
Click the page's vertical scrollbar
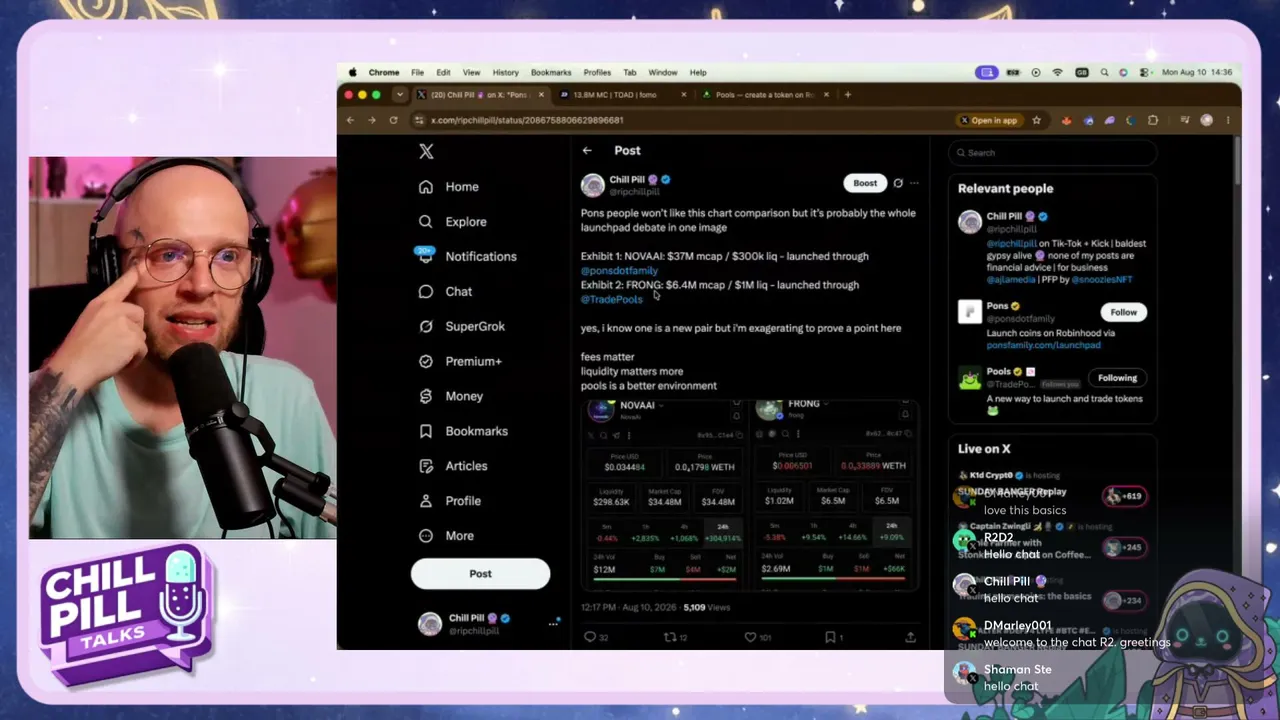click(x=1237, y=160)
